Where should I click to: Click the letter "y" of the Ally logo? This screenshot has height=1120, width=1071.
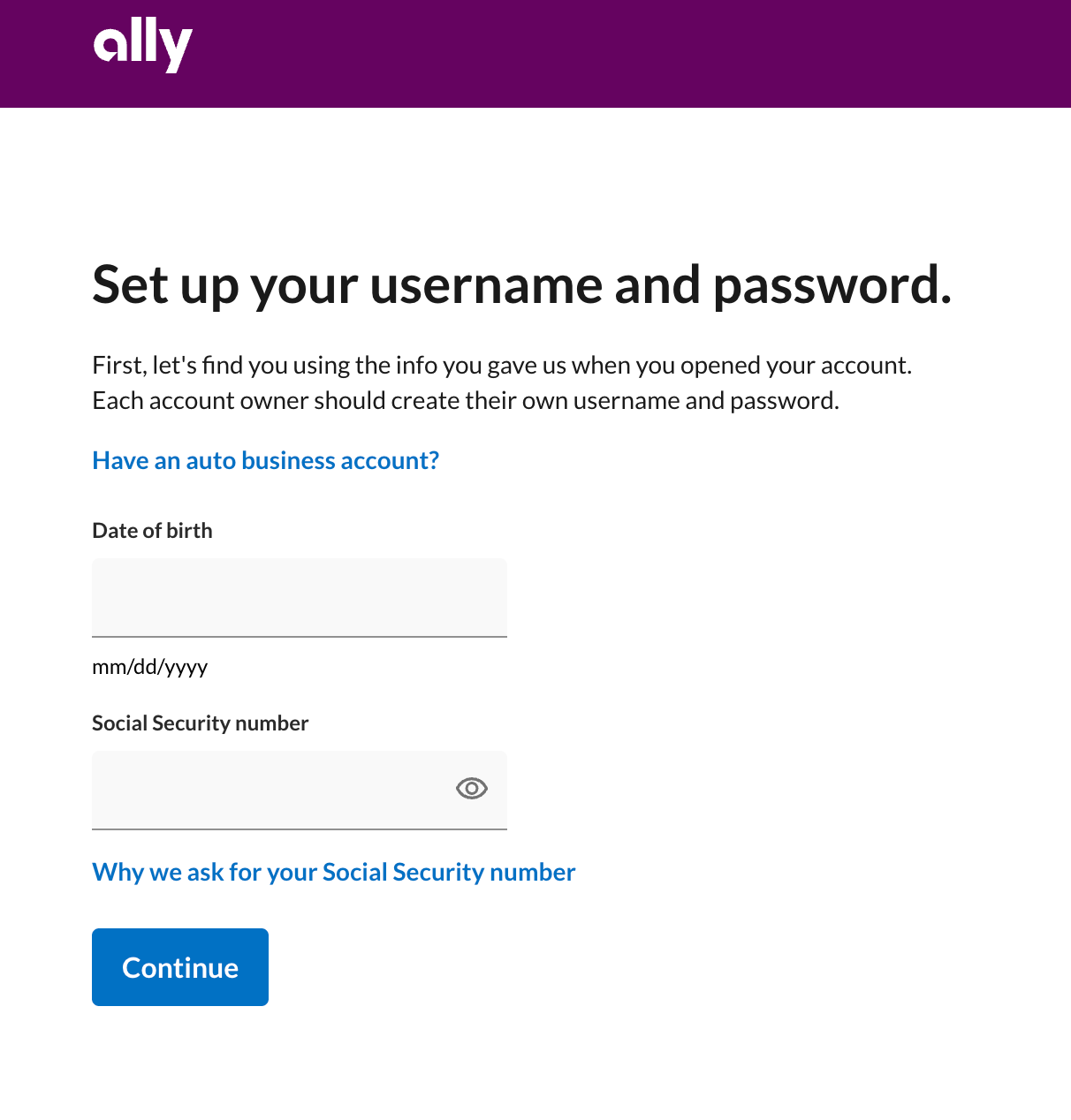click(178, 49)
